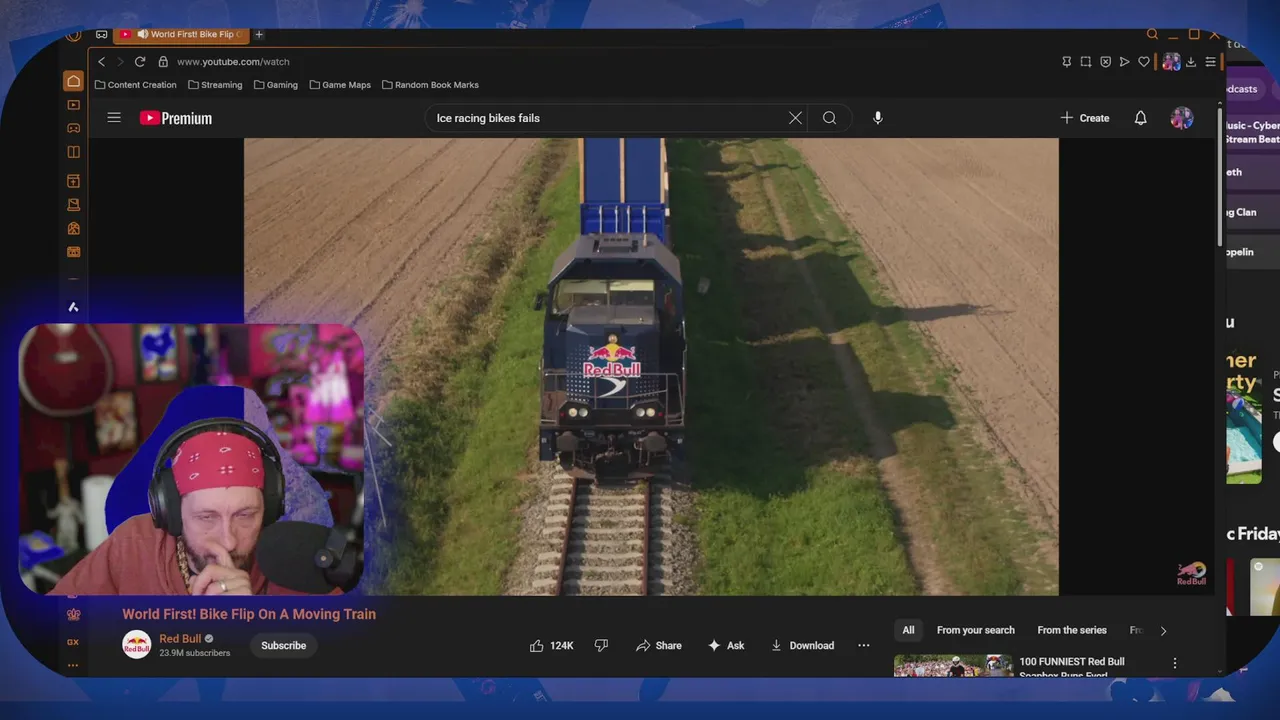Click the browser profile avatar in toolbar
The width and height of the screenshot is (1280, 720).
1171,62
